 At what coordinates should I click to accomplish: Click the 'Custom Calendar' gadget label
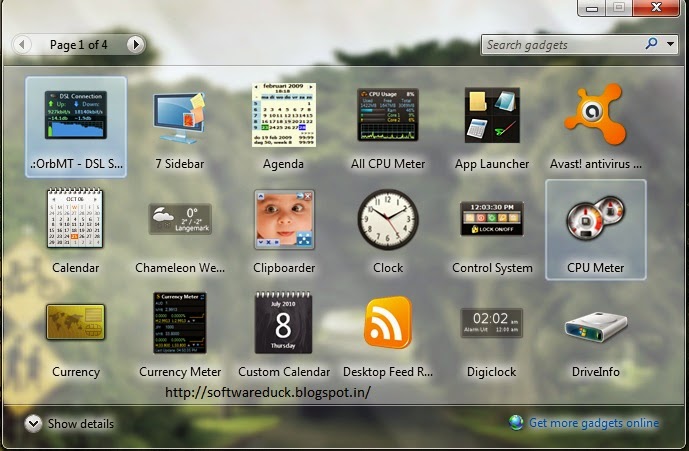[284, 372]
